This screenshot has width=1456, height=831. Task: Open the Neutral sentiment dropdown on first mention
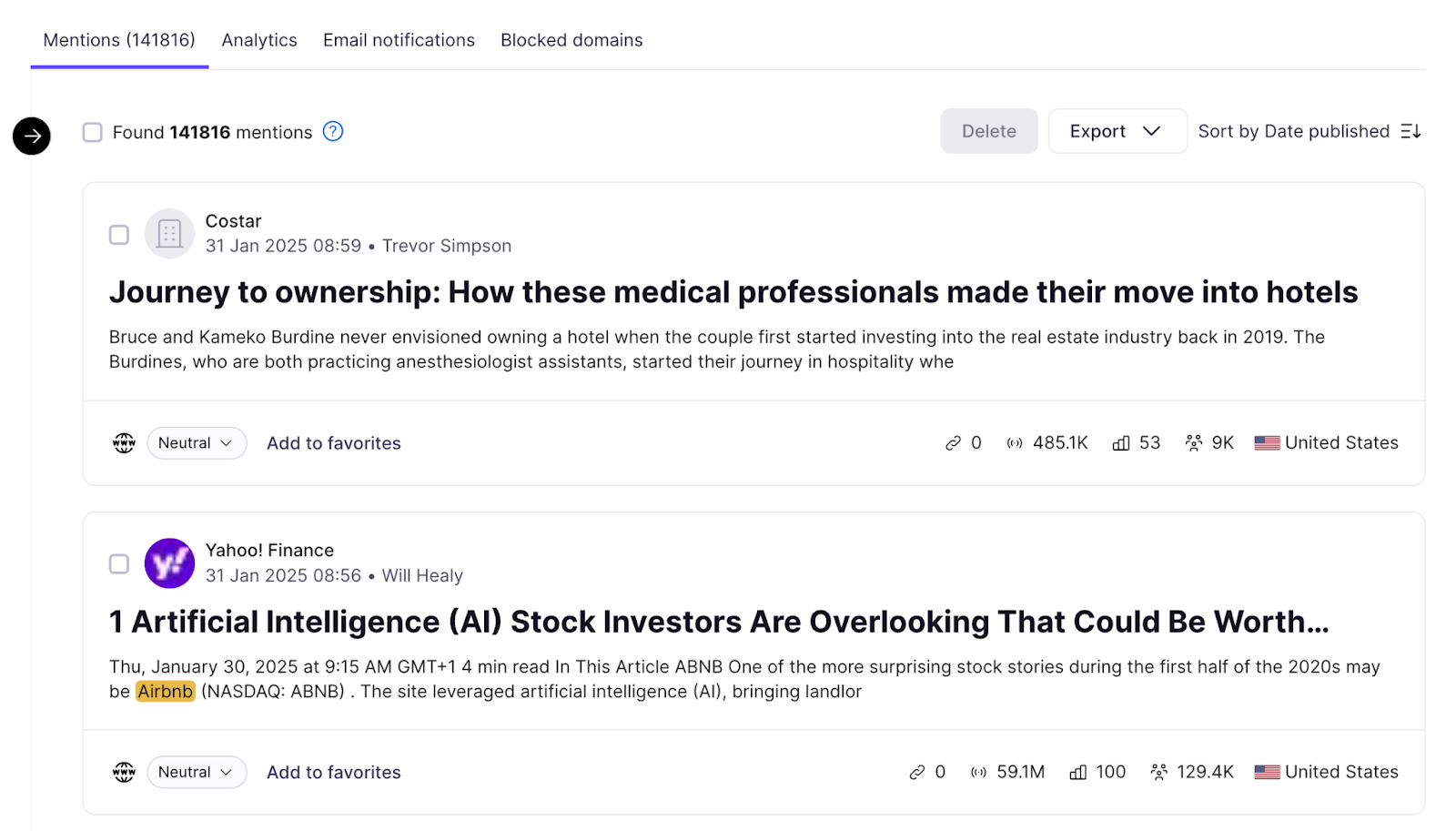196,442
